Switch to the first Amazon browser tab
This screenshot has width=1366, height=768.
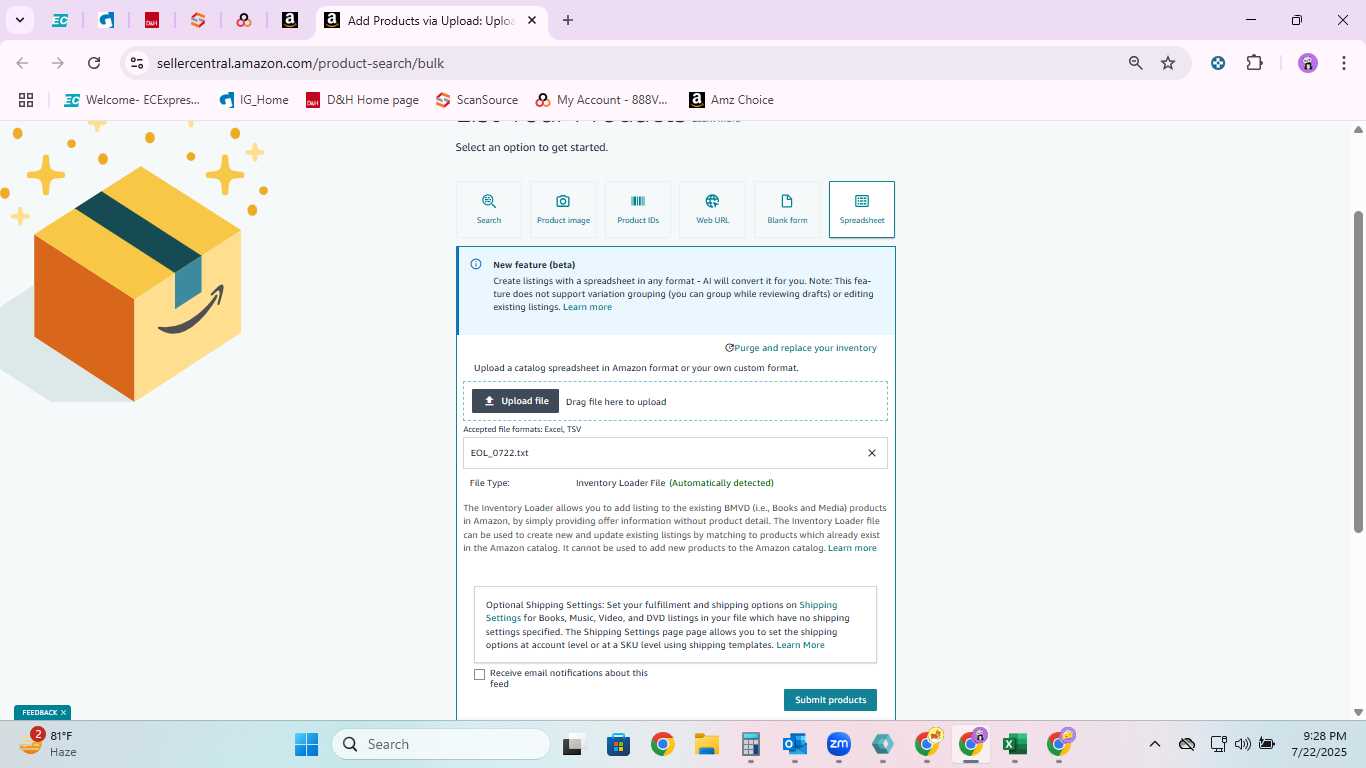tap(290, 20)
